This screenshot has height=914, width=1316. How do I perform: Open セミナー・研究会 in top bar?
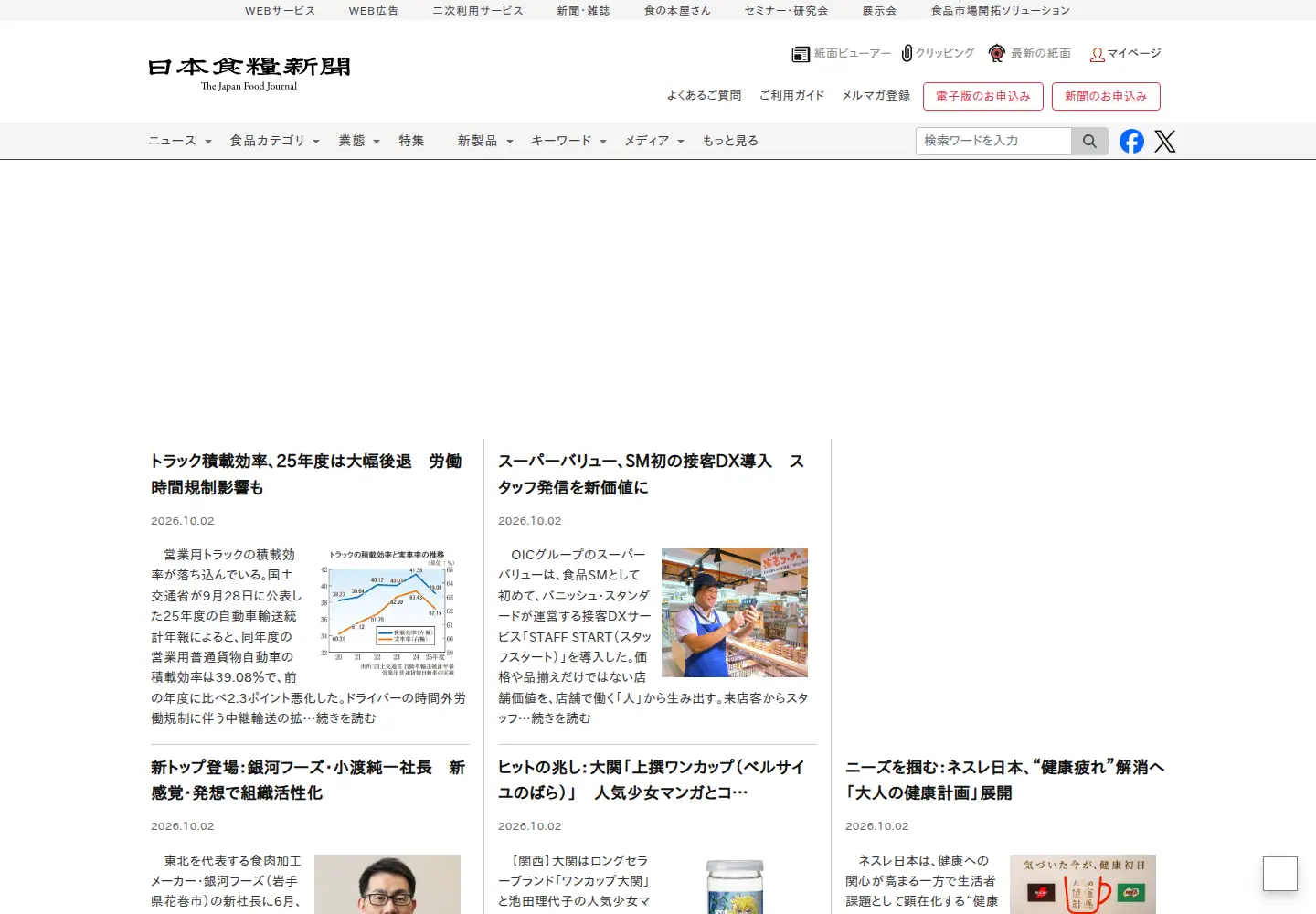point(786,11)
